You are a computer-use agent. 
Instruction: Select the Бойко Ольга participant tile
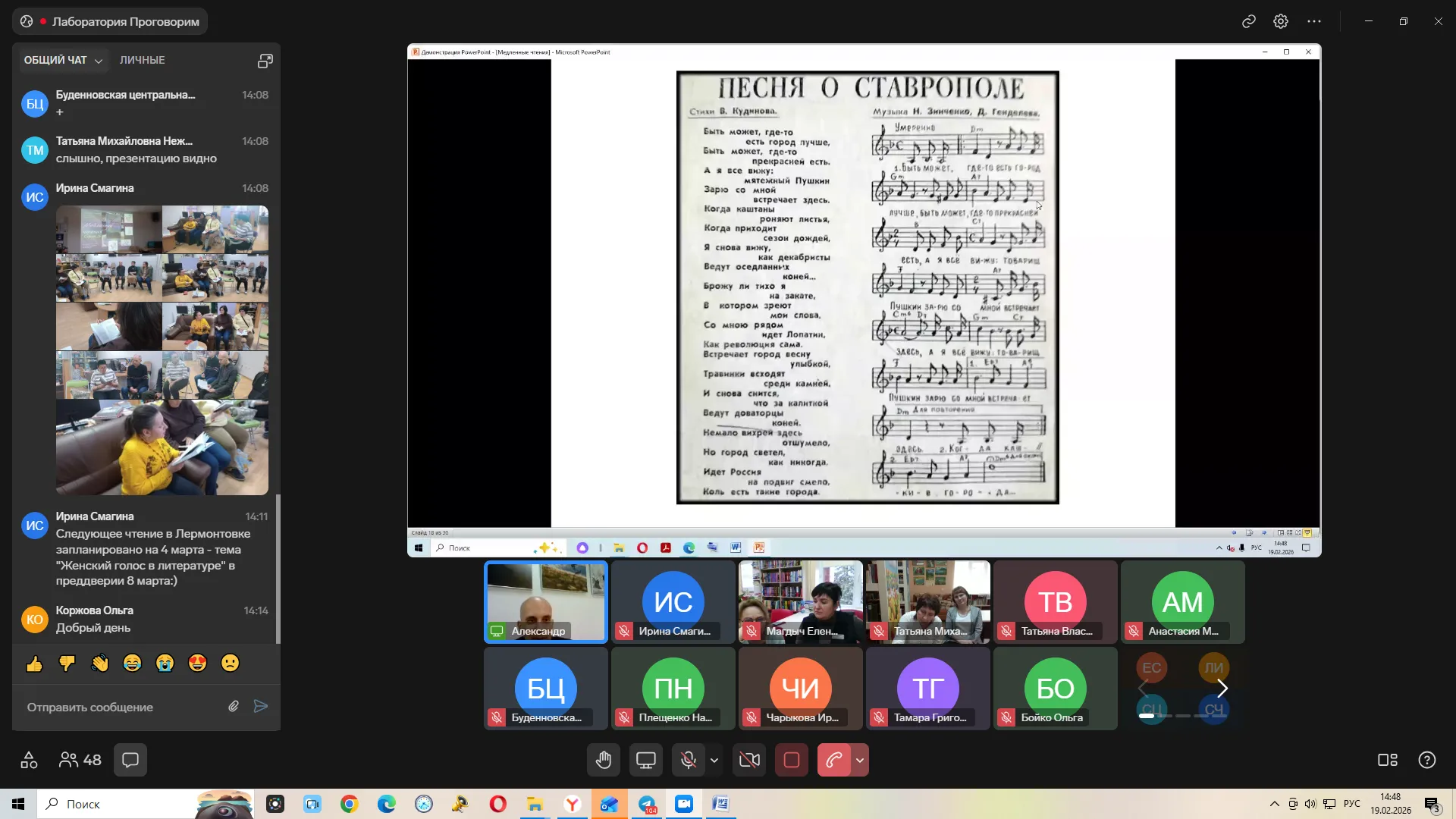pyautogui.click(x=1056, y=689)
